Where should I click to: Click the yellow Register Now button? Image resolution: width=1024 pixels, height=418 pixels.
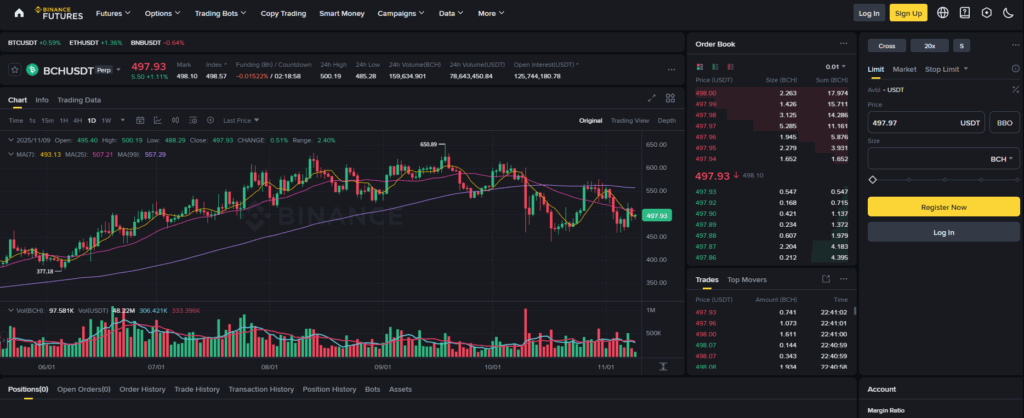pyautogui.click(x=943, y=207)
